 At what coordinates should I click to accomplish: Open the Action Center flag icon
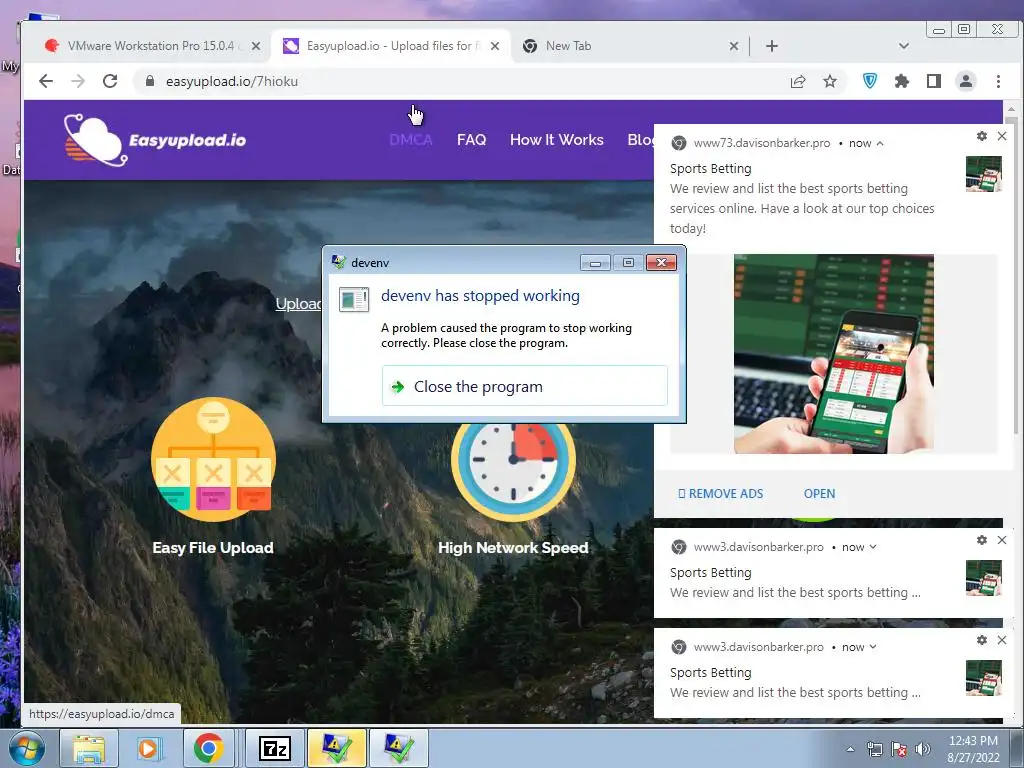[899, 749]
